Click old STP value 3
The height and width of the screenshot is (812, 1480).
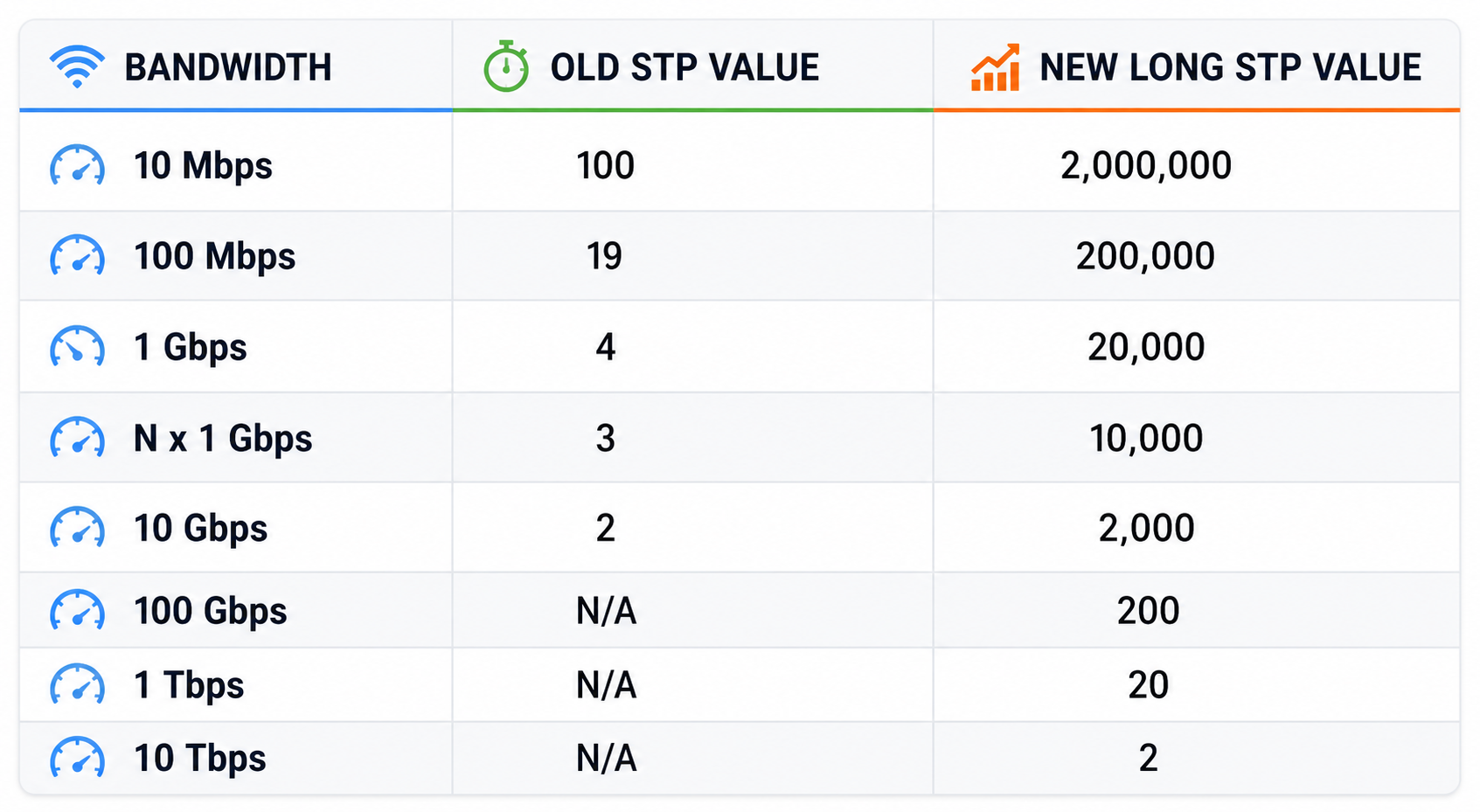[x=605, y=438]
